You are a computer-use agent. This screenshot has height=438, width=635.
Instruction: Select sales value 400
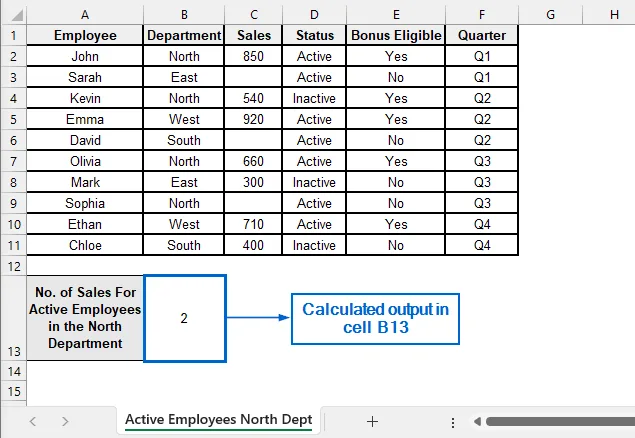click(254, 245)
